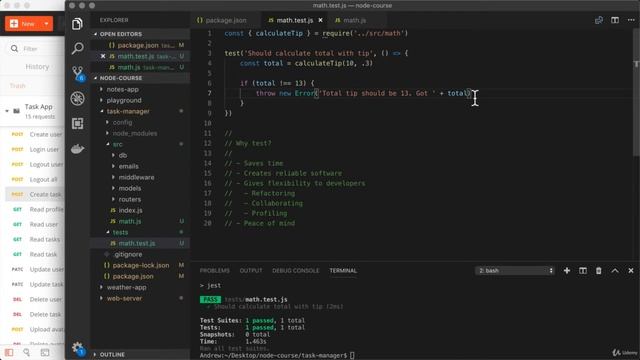Click the Postman console icon at bottom
The width and height of the screenshot is (640, 360).
[45, 352]
